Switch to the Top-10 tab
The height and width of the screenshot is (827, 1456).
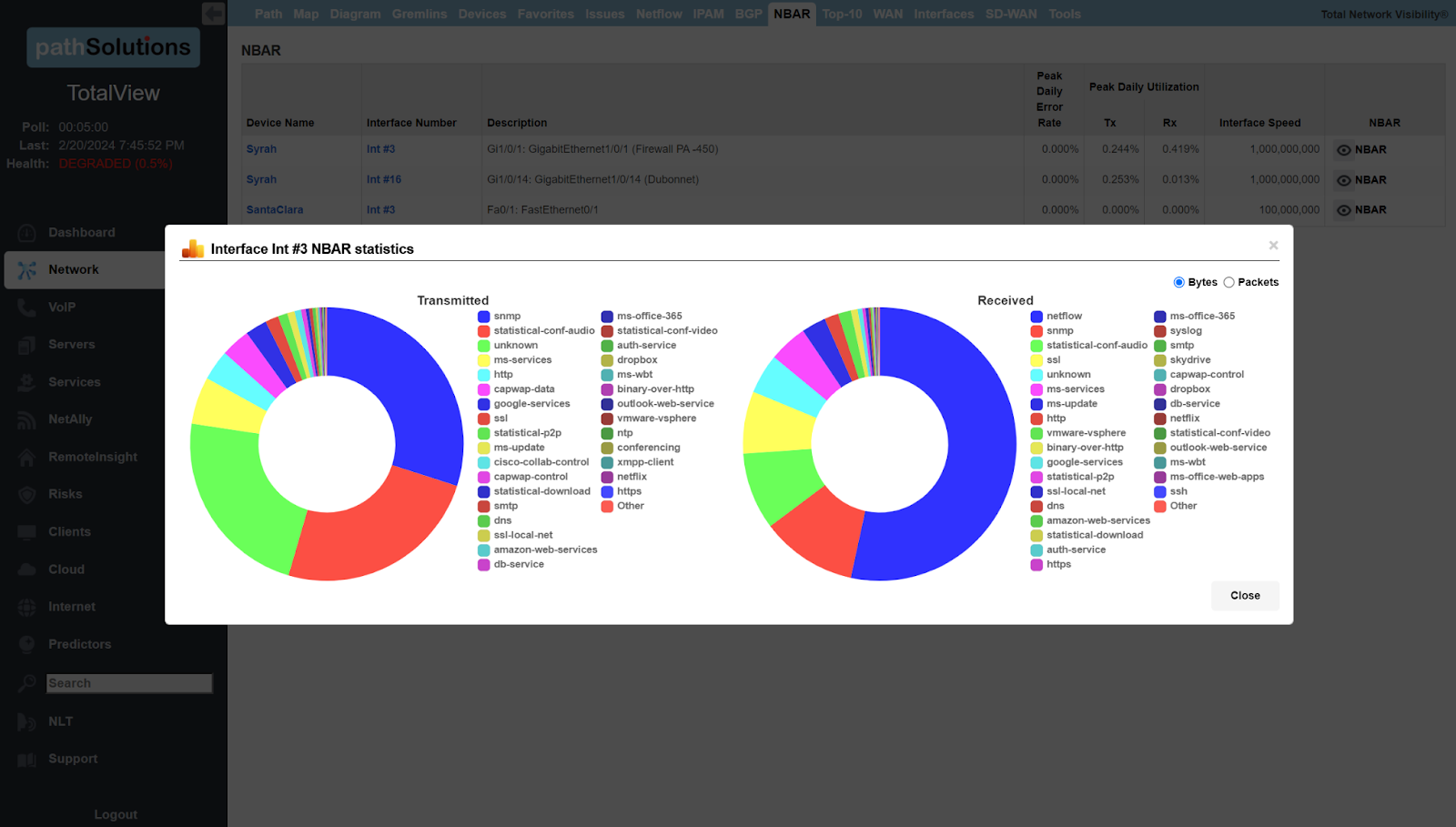842,14
